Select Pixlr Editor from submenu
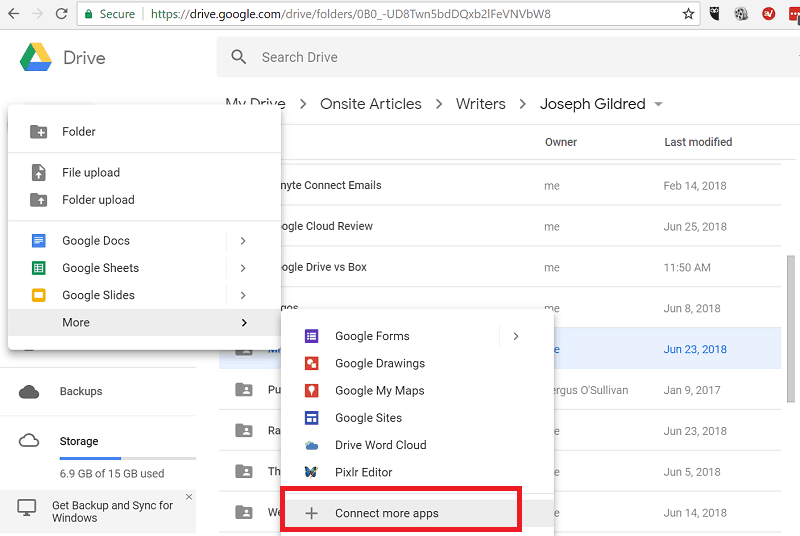The image size is (800, 536). [417, 472]
